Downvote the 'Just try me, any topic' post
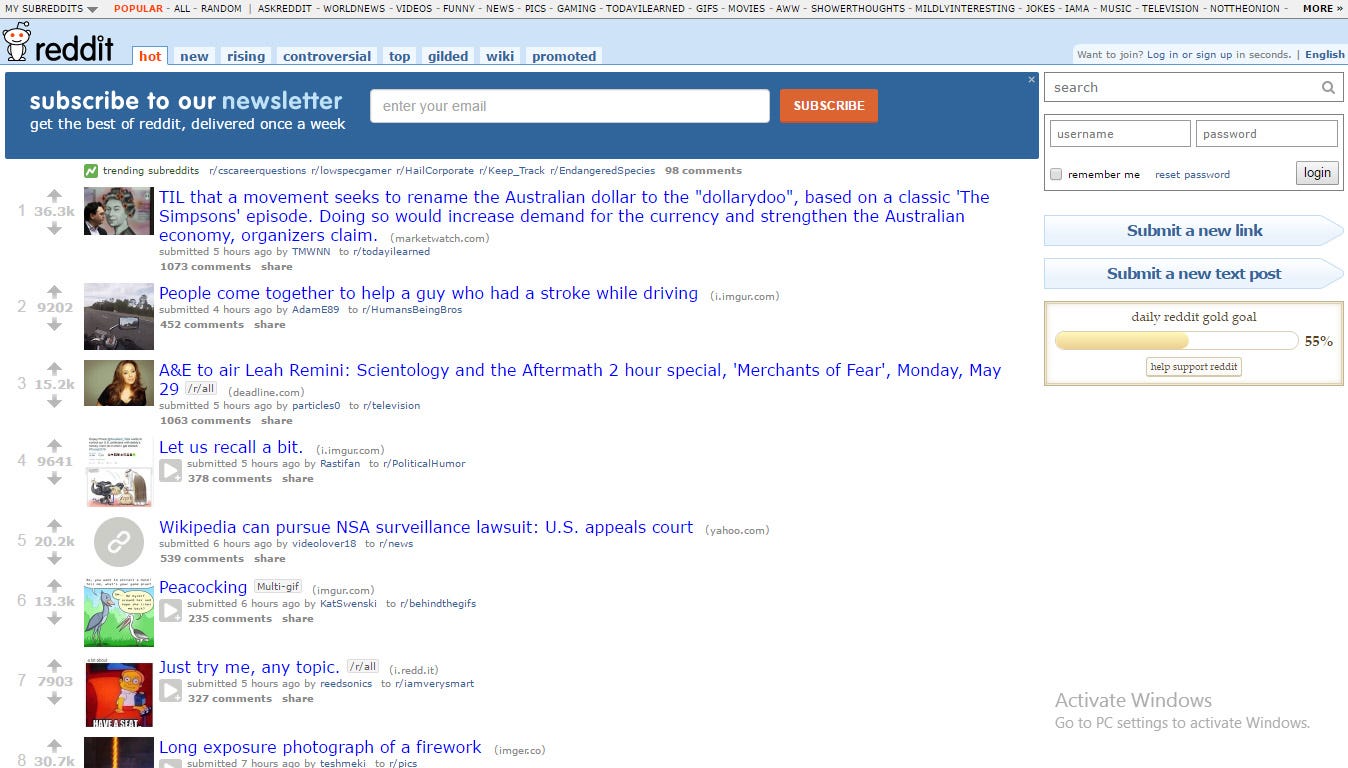This screenshot has width=1348, height=768. tap(54, 698)
